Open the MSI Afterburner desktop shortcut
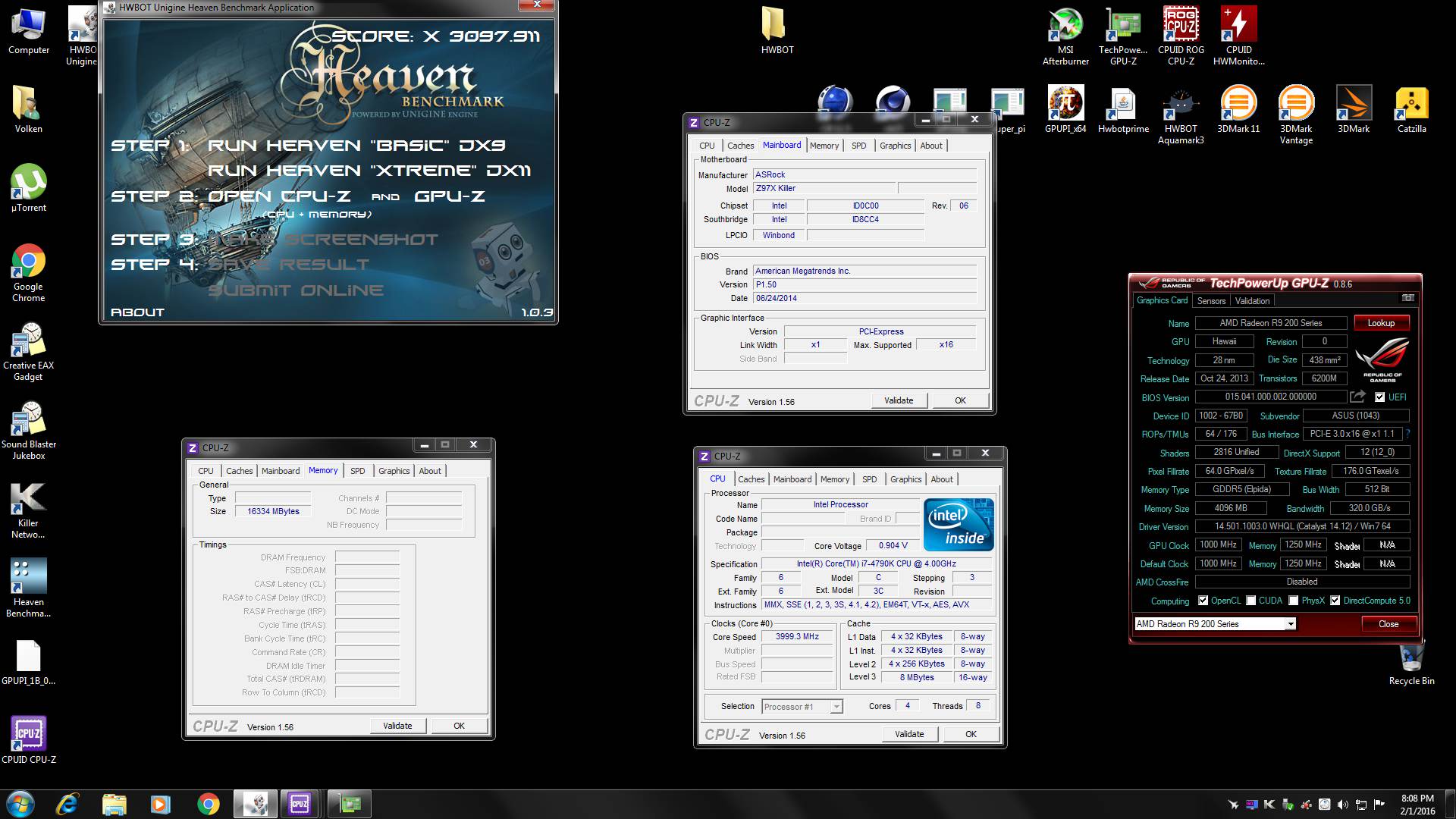This screenshot has width=1456, height=819. pos(1065,36)
